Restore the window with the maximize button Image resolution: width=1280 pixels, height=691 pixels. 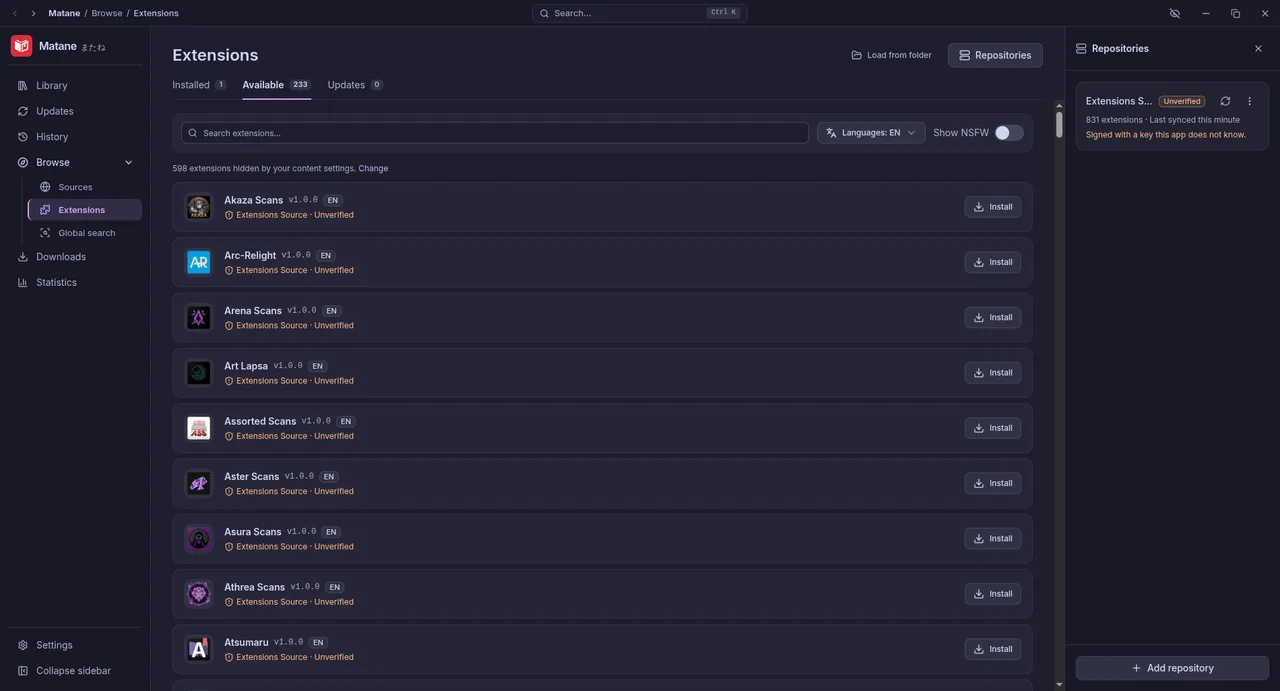(1235, 13)
